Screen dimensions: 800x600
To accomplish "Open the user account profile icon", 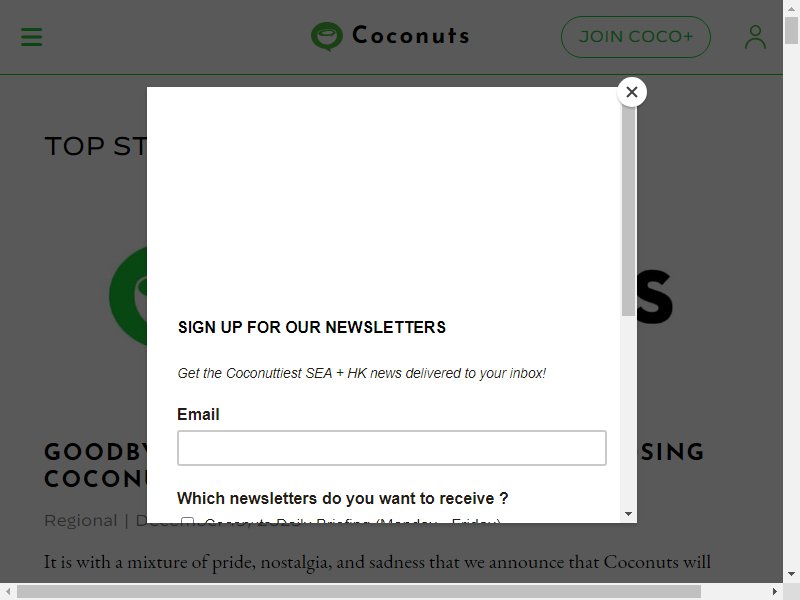I will point(755,37).
